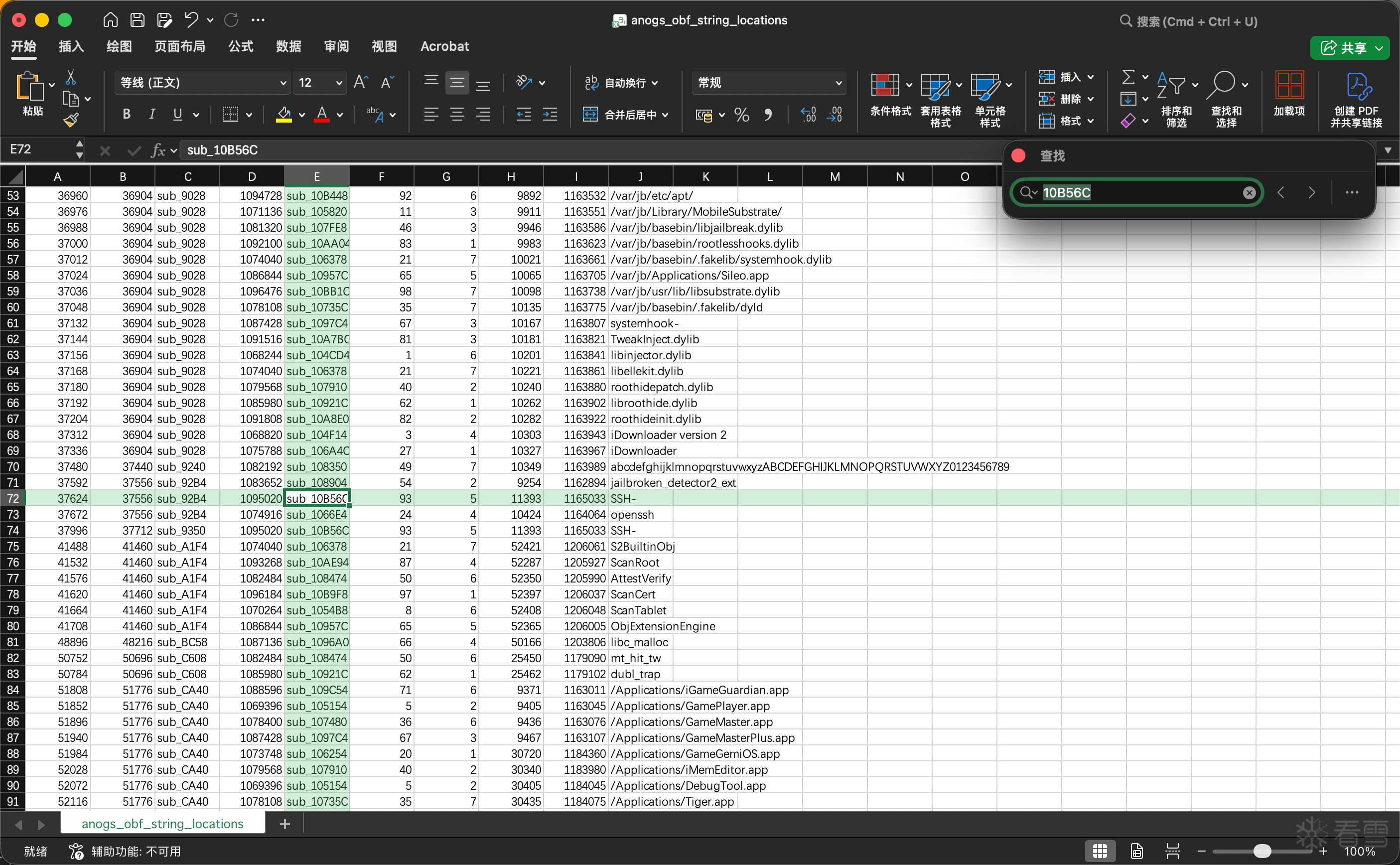Expand font color dropdown arrow
Screen dimensions: 1400x865
(340, 115)
